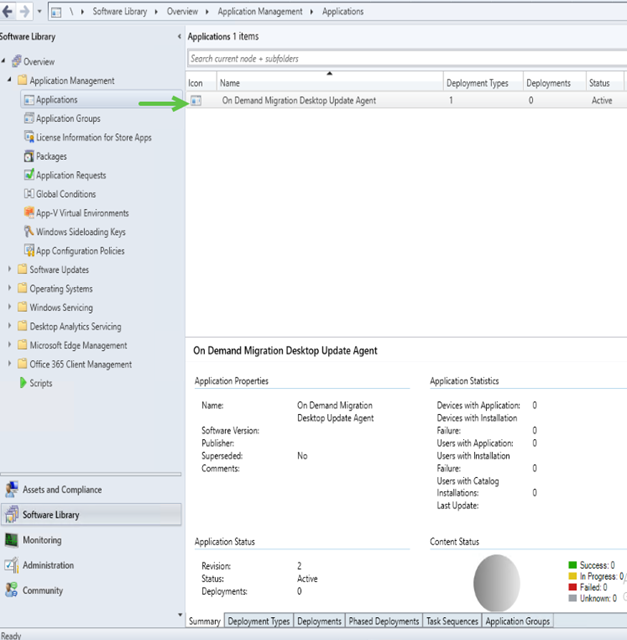Image resolution: width=627 pixels, height=640 pixels.
Task: Click the Desktop Analytics Servicing folder icon
Action: pyautogui.click(x=22, y=326)
